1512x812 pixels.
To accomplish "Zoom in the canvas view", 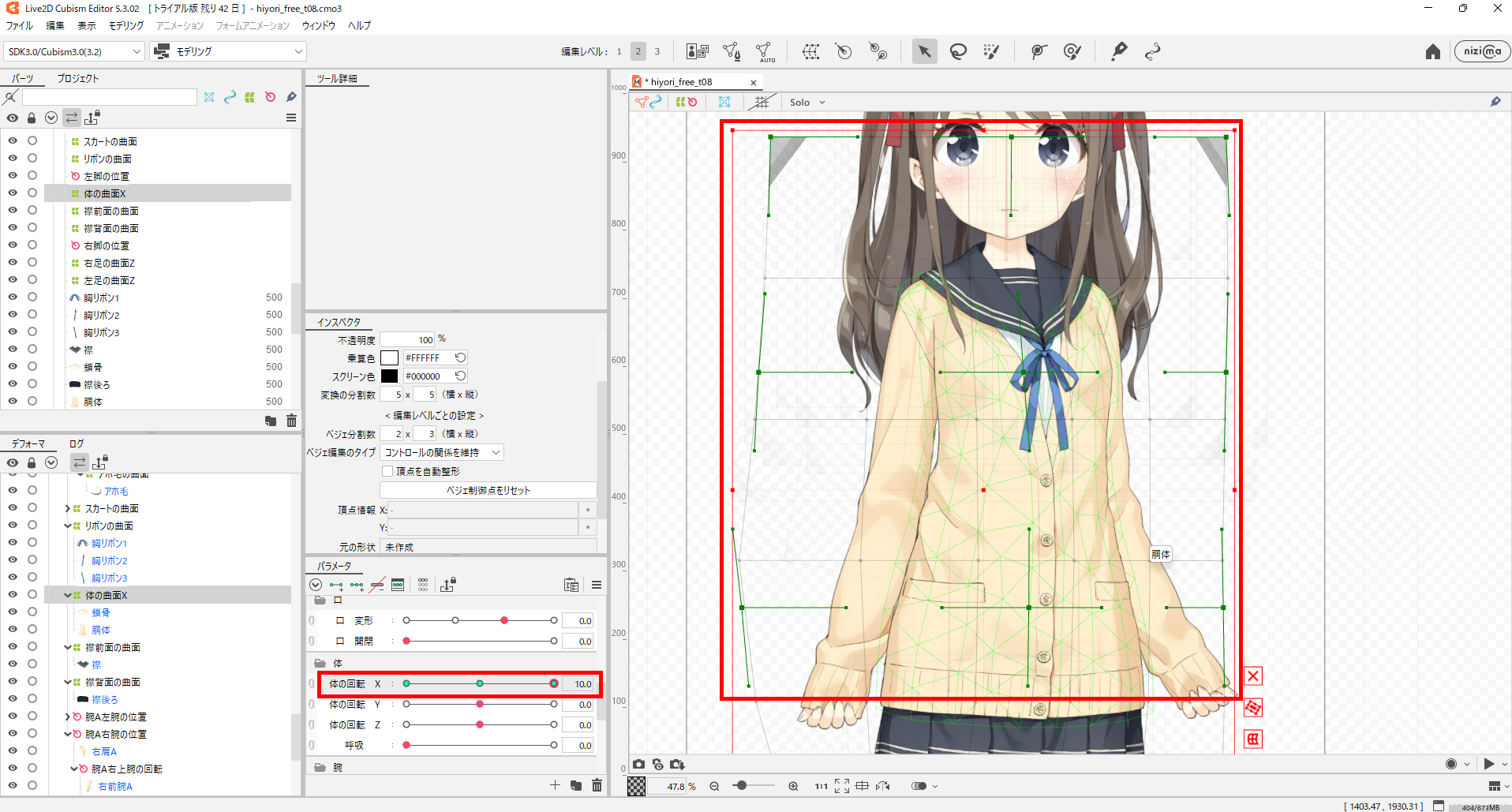I will click(x=793, y=786).
